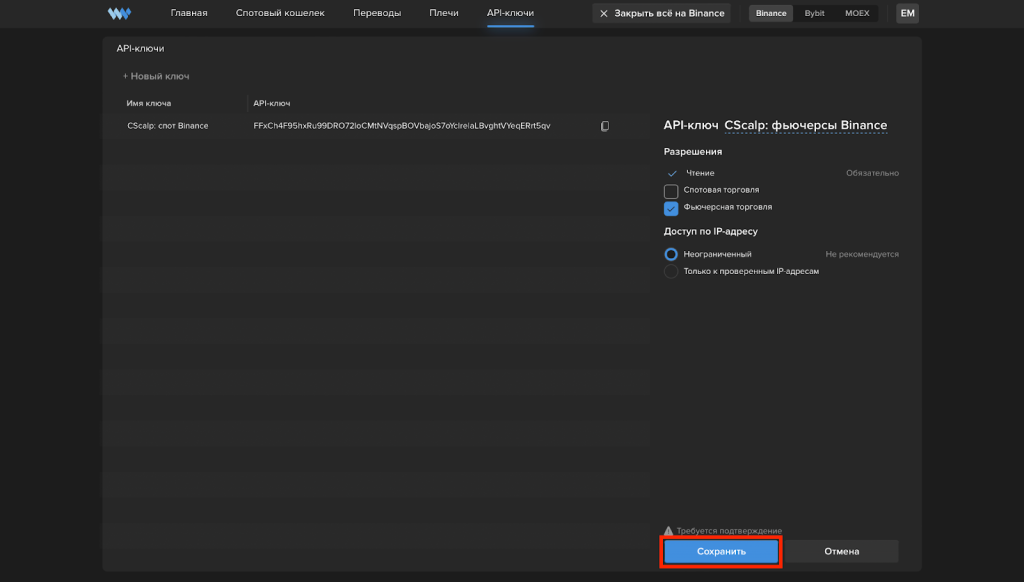Switch exchange to MOEX
Image resolution: width=1024 pixels, height=582 pixels.
click(857, 13)
